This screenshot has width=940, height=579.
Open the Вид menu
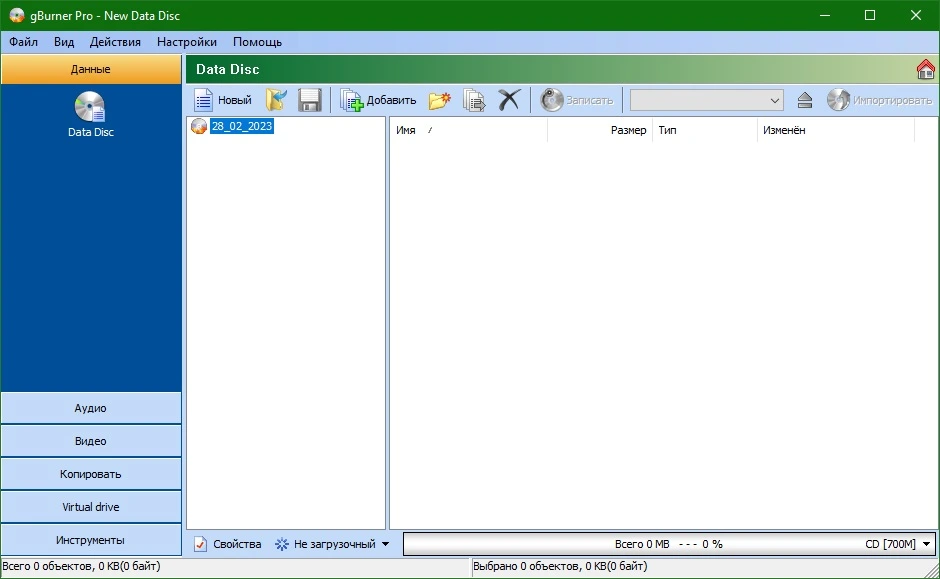click(64, 42)
